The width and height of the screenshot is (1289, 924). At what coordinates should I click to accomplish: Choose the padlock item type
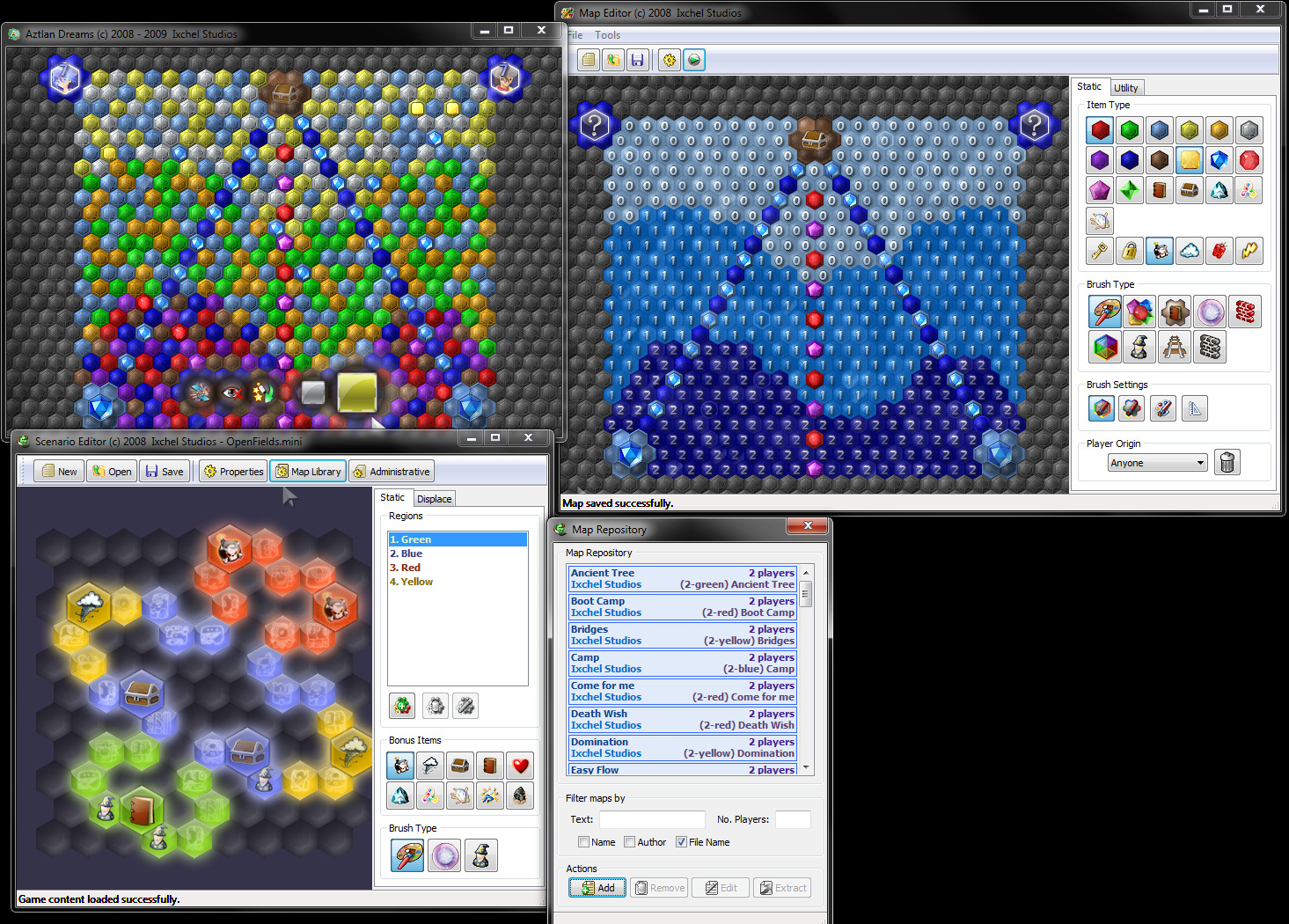1130,251
